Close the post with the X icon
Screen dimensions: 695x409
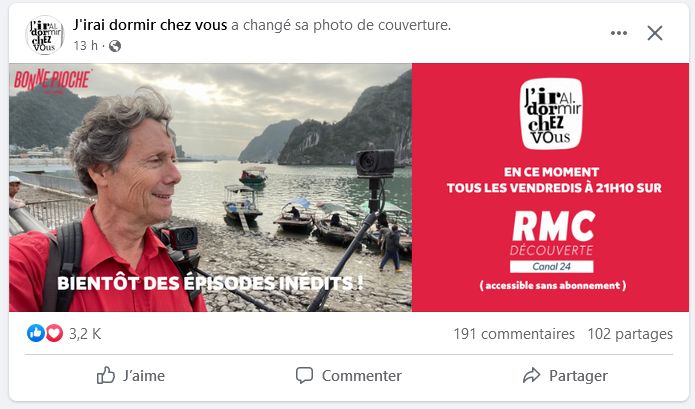point(655,33)
